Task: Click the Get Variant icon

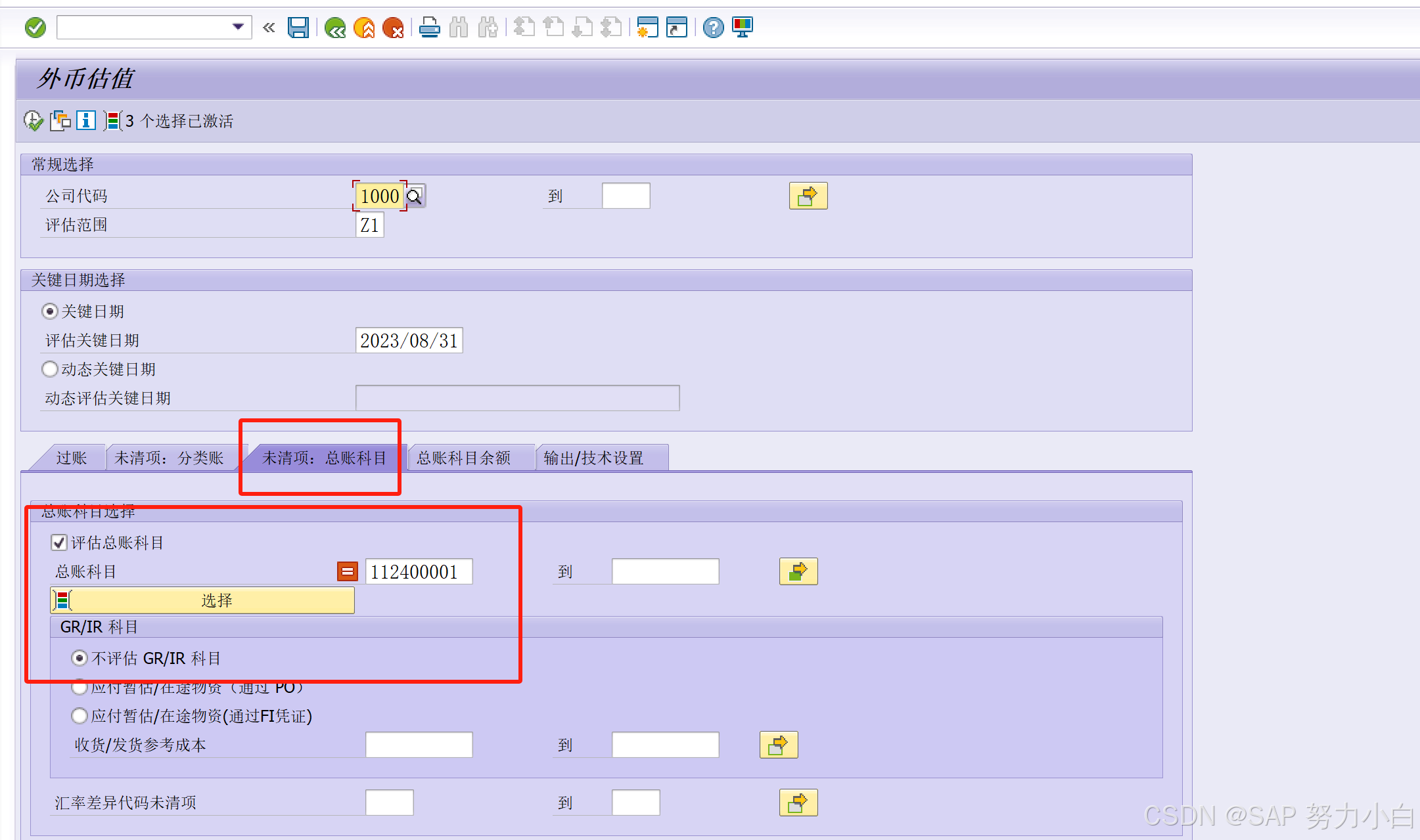Action: [x=60, y=121]
